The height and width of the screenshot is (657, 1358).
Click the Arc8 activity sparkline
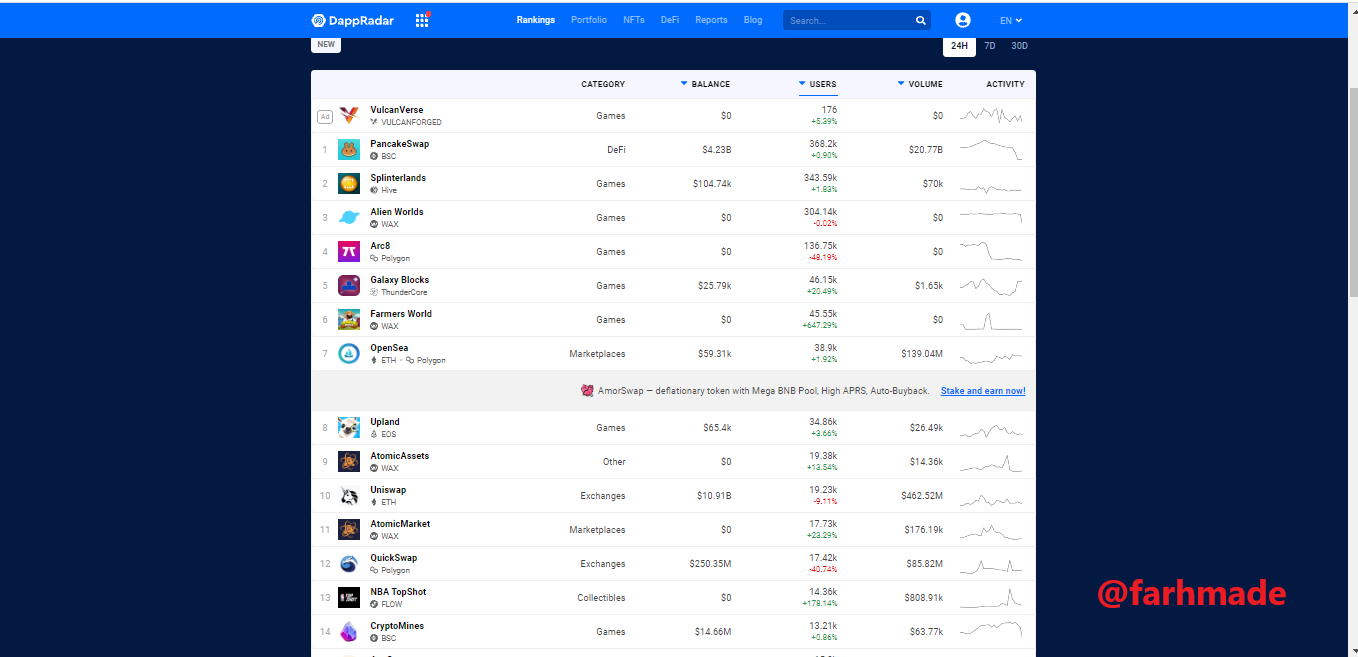(x=991, y=252)
